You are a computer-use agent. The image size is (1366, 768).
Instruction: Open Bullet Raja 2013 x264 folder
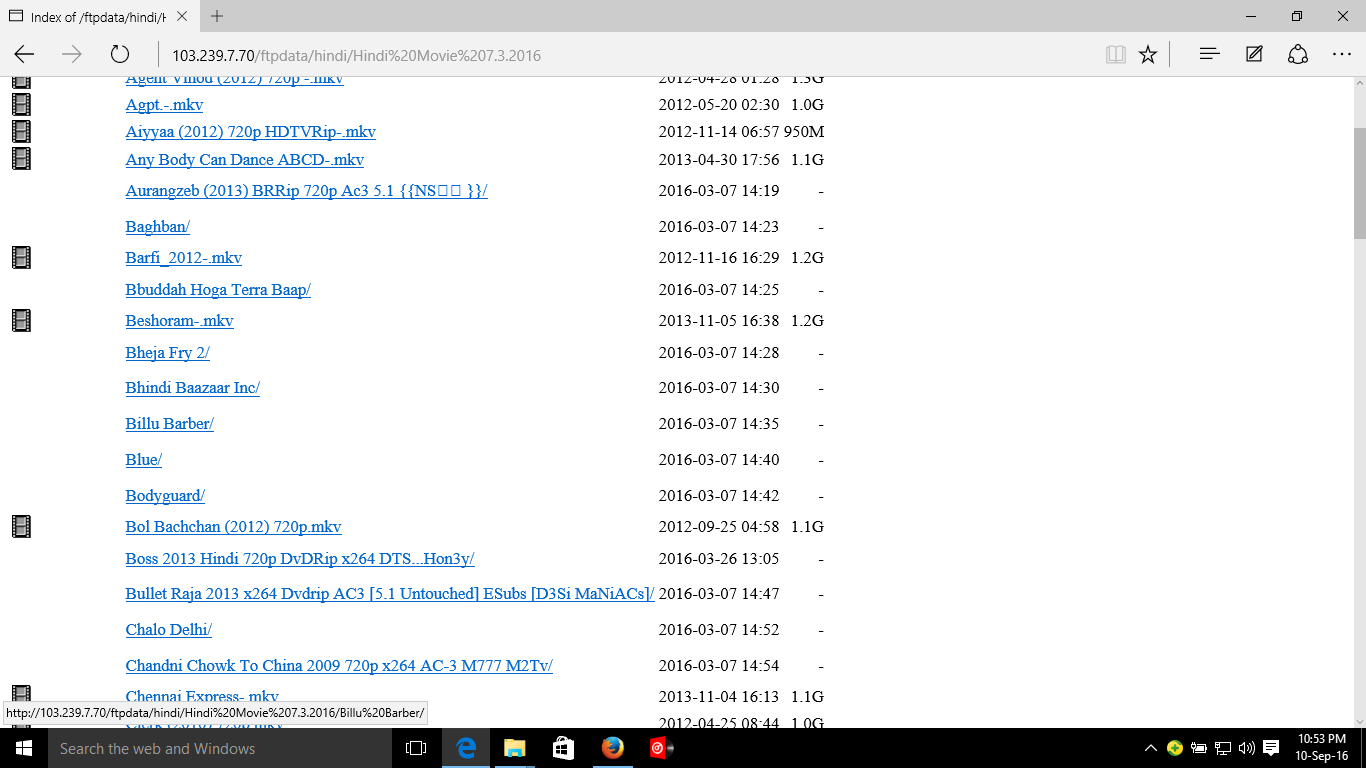[390, 594]
